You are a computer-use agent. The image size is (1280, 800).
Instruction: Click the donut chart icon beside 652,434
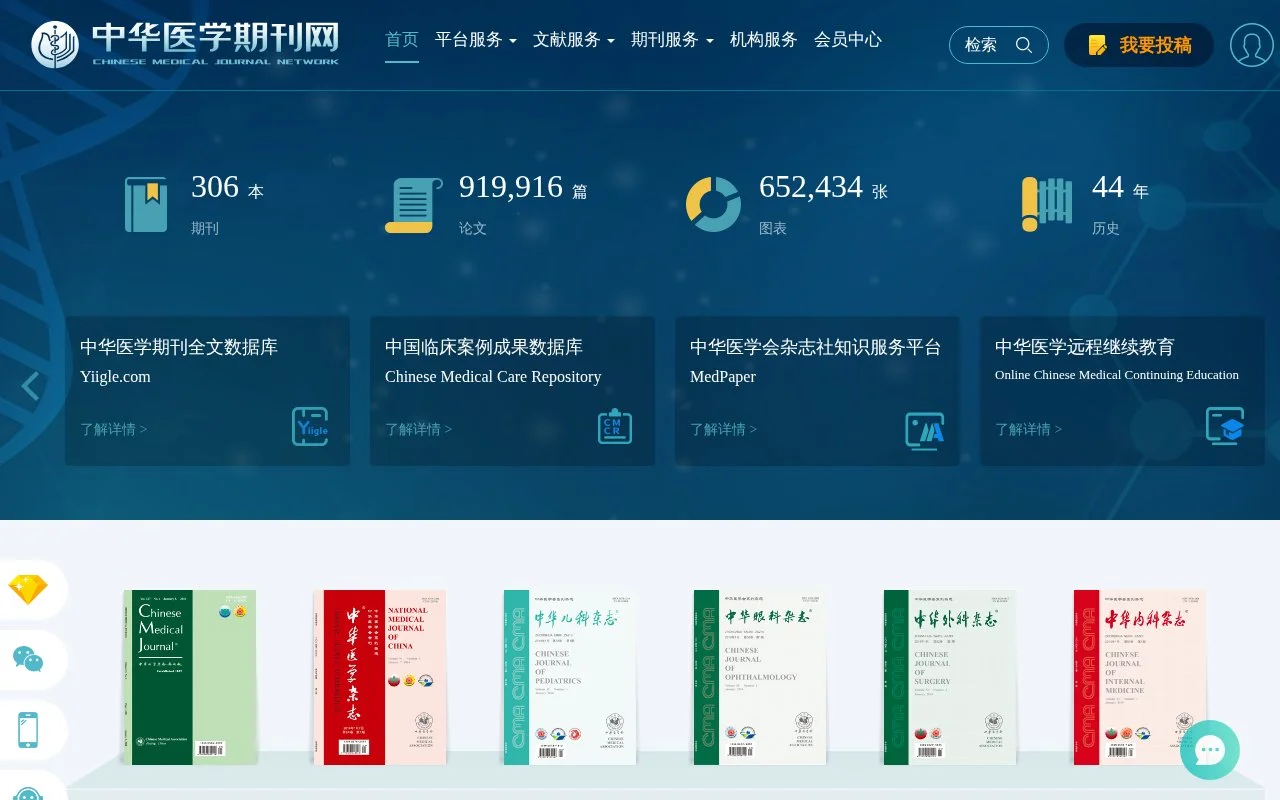[x=713, y=204]
